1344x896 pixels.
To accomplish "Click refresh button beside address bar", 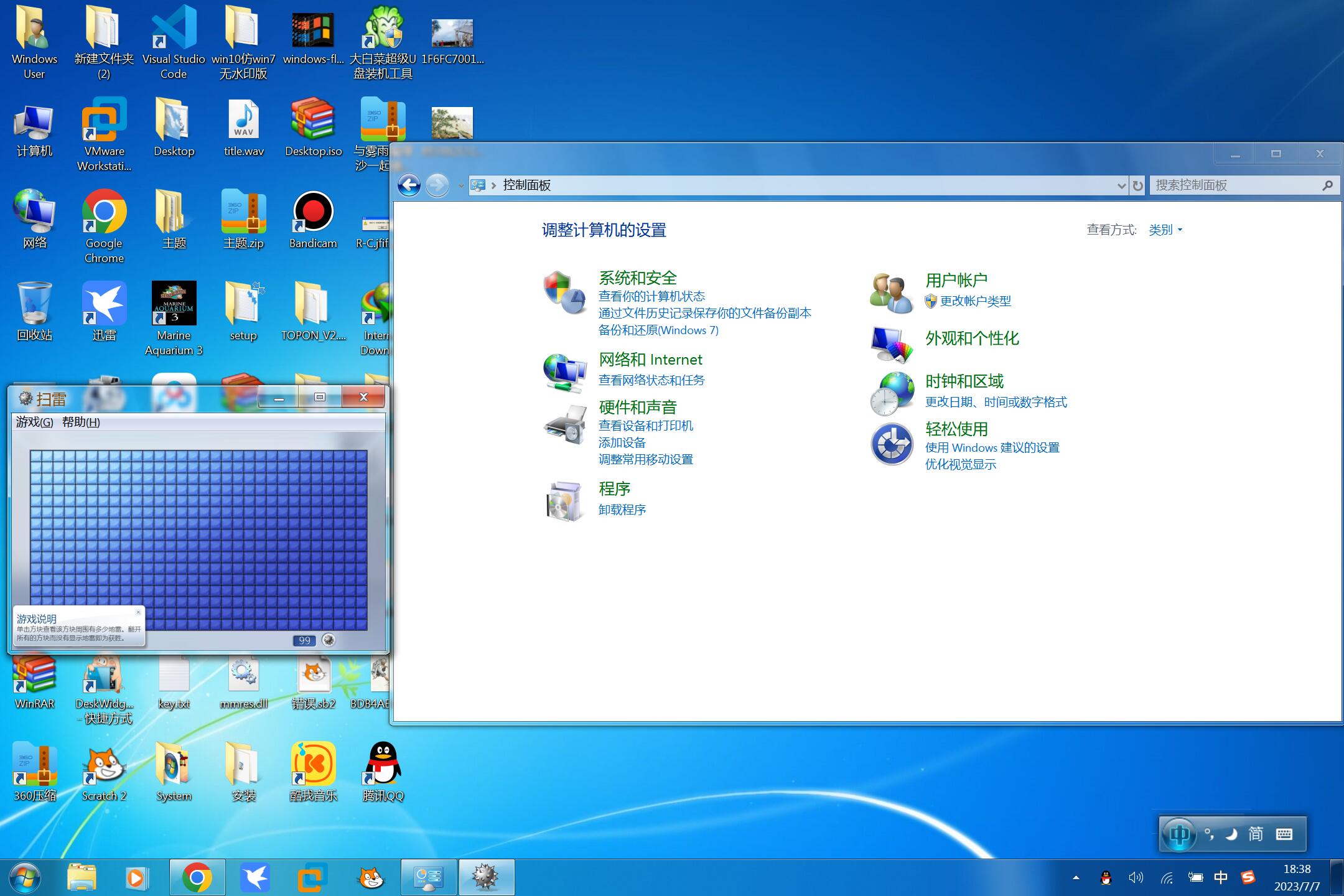I will click(x=1137, y=185).
